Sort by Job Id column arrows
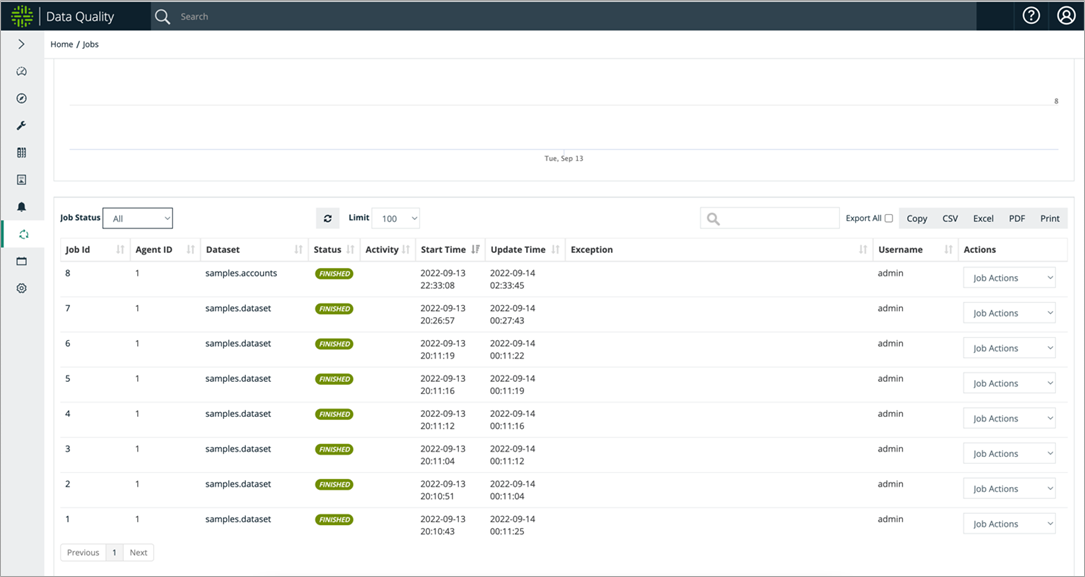Image resolution: width=1085 pixels, height=577 pixels. point(120,250)
